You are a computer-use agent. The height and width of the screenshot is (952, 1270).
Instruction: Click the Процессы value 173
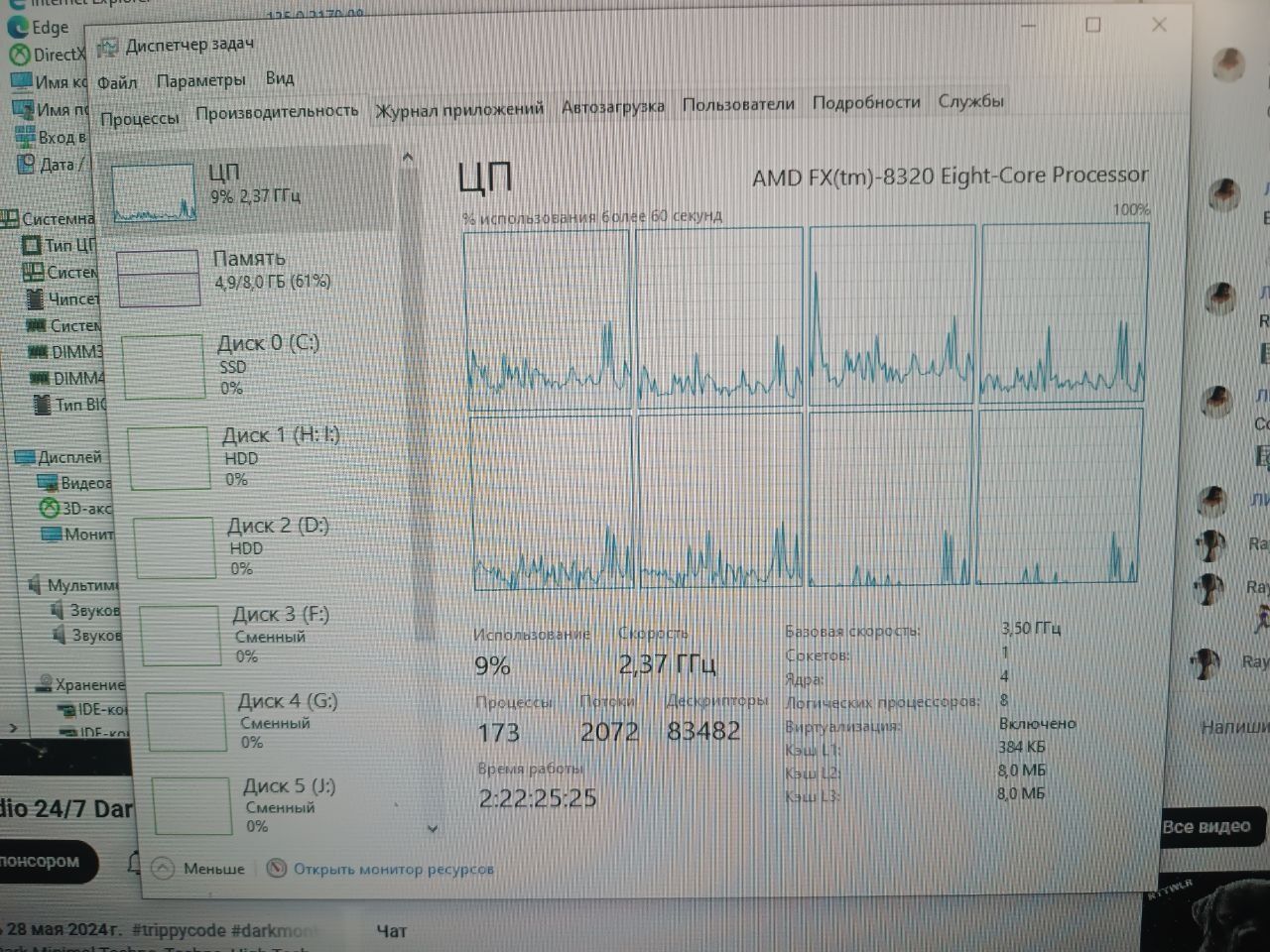click(x=498, y=733)
